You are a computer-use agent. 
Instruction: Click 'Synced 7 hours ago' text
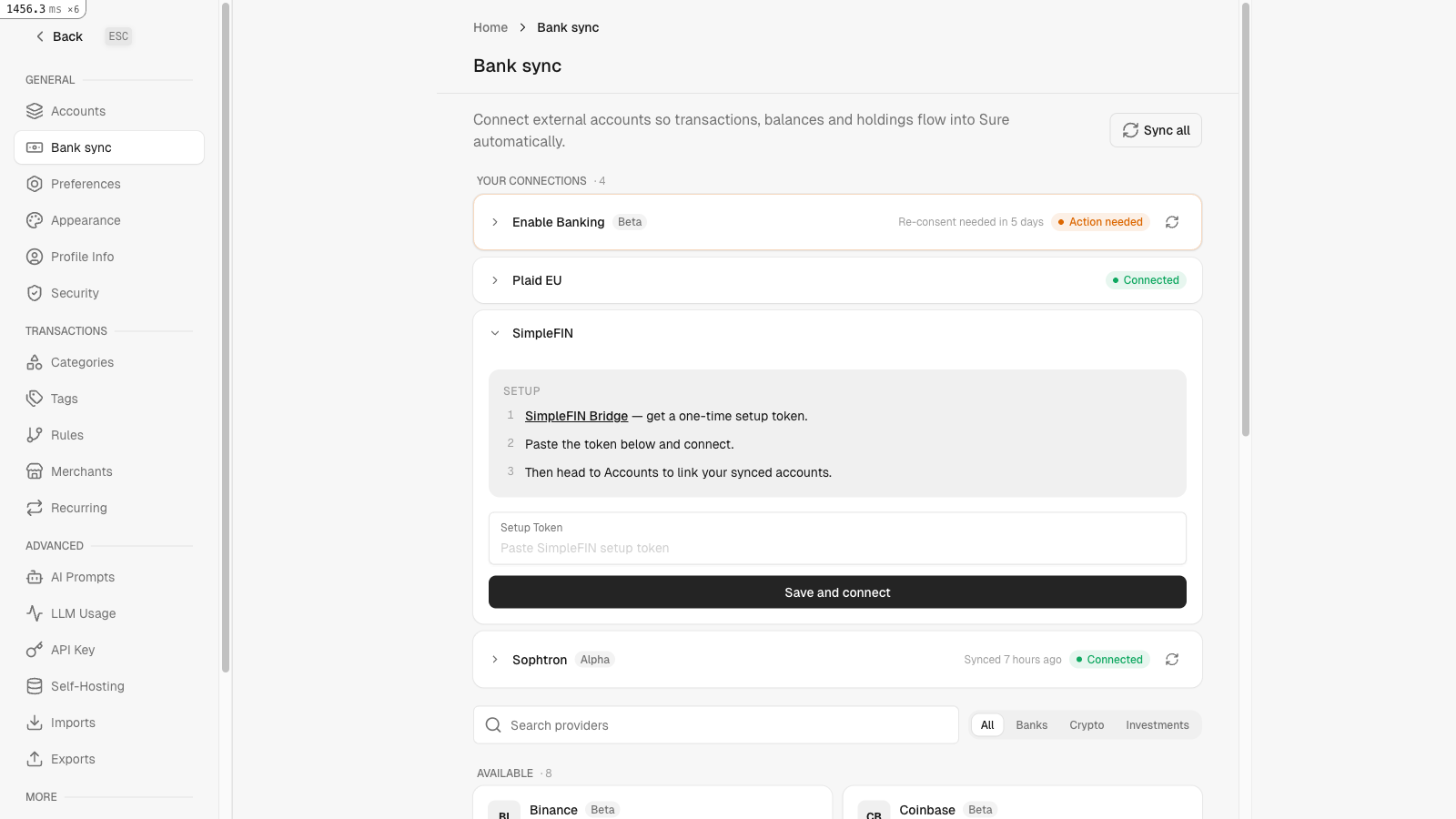(1013, 660)
